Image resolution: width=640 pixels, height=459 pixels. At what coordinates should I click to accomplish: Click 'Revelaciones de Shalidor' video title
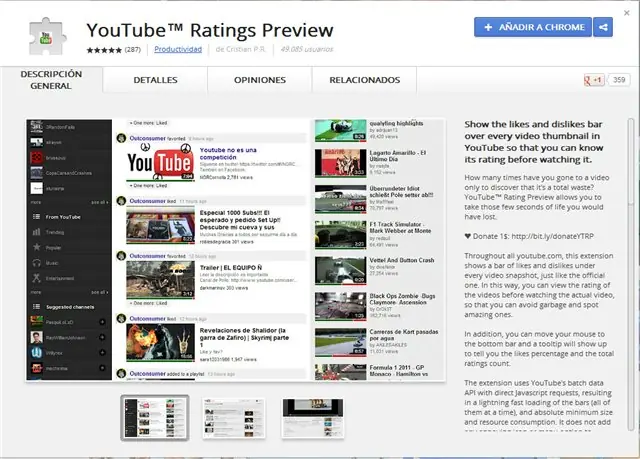[244, 337]
